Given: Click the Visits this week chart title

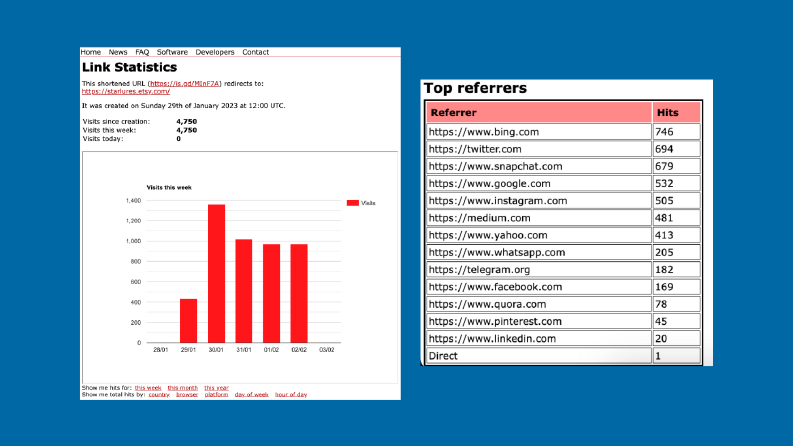Looking at the screenshot, I should coord(169,188).
